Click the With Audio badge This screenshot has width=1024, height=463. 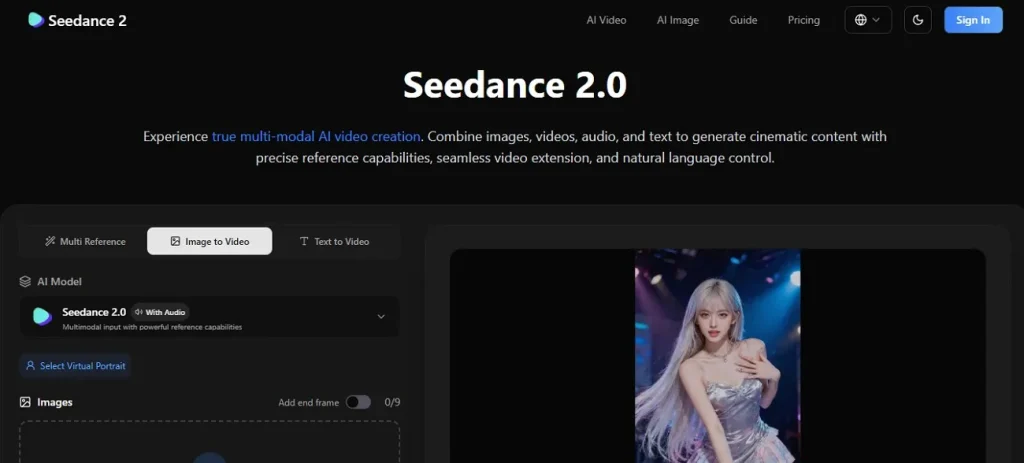[x=160, y=312]
